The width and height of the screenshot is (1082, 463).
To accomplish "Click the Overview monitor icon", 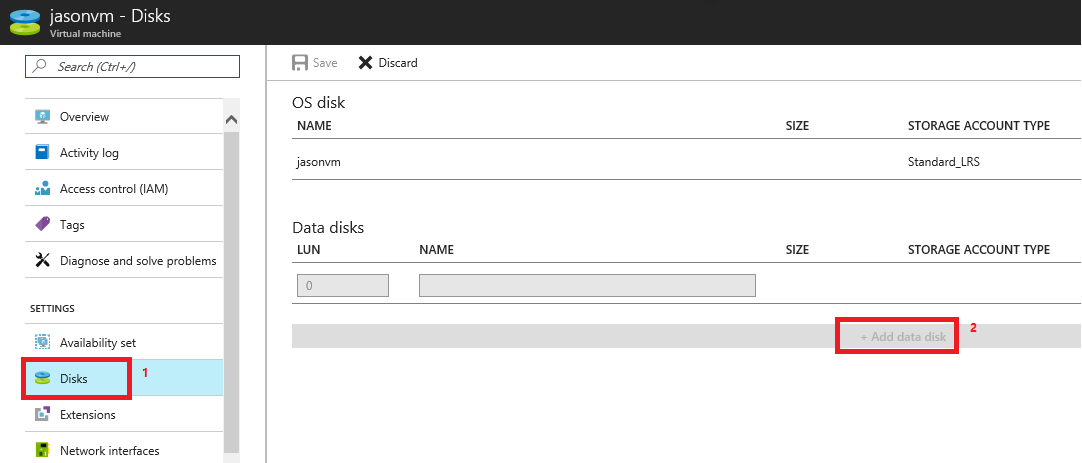I will pyautogui.click(x=42, y=117).
